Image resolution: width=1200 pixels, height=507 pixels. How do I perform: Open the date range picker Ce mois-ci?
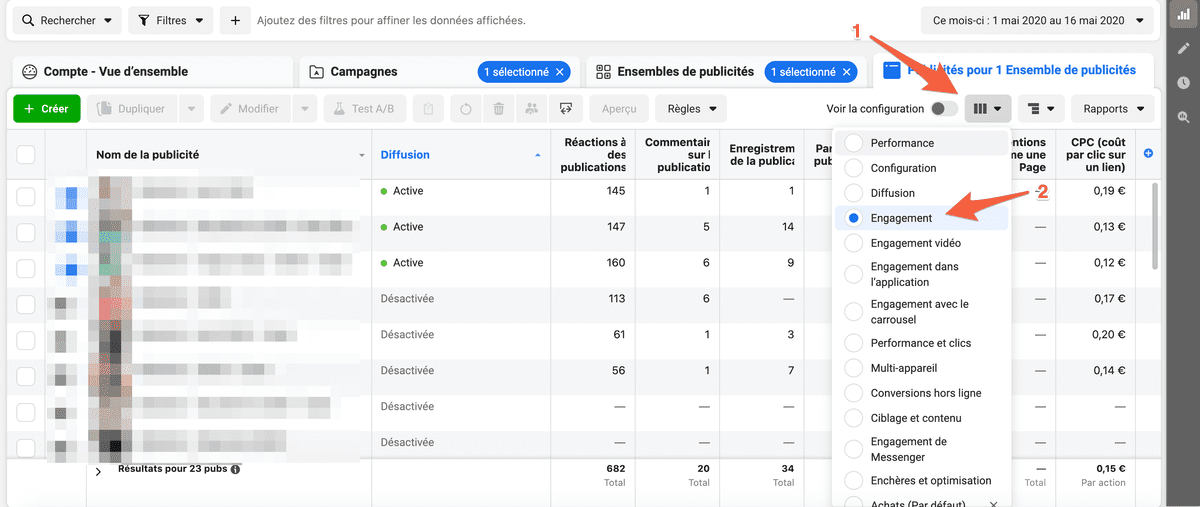pos(1036,20)
